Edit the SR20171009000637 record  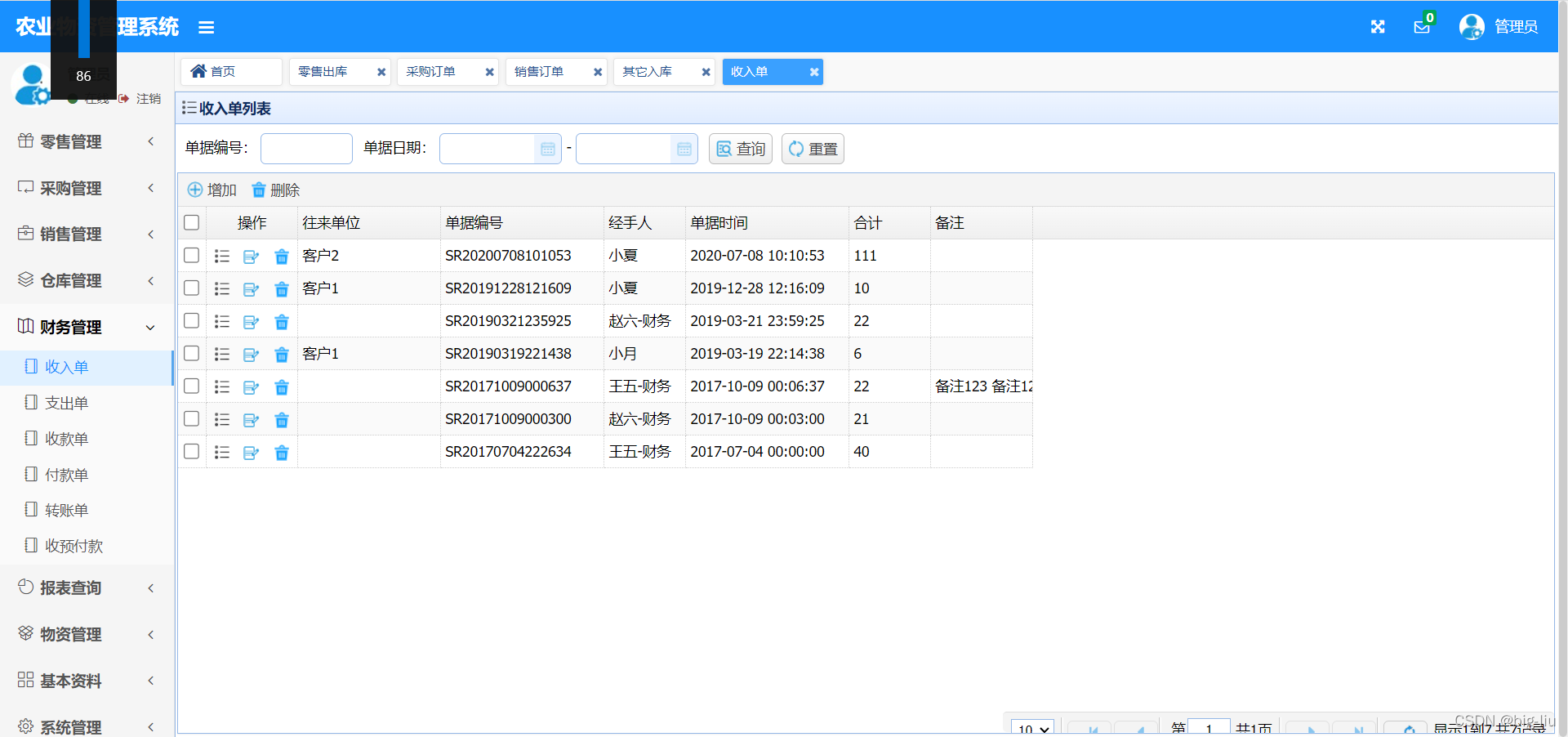252,387
